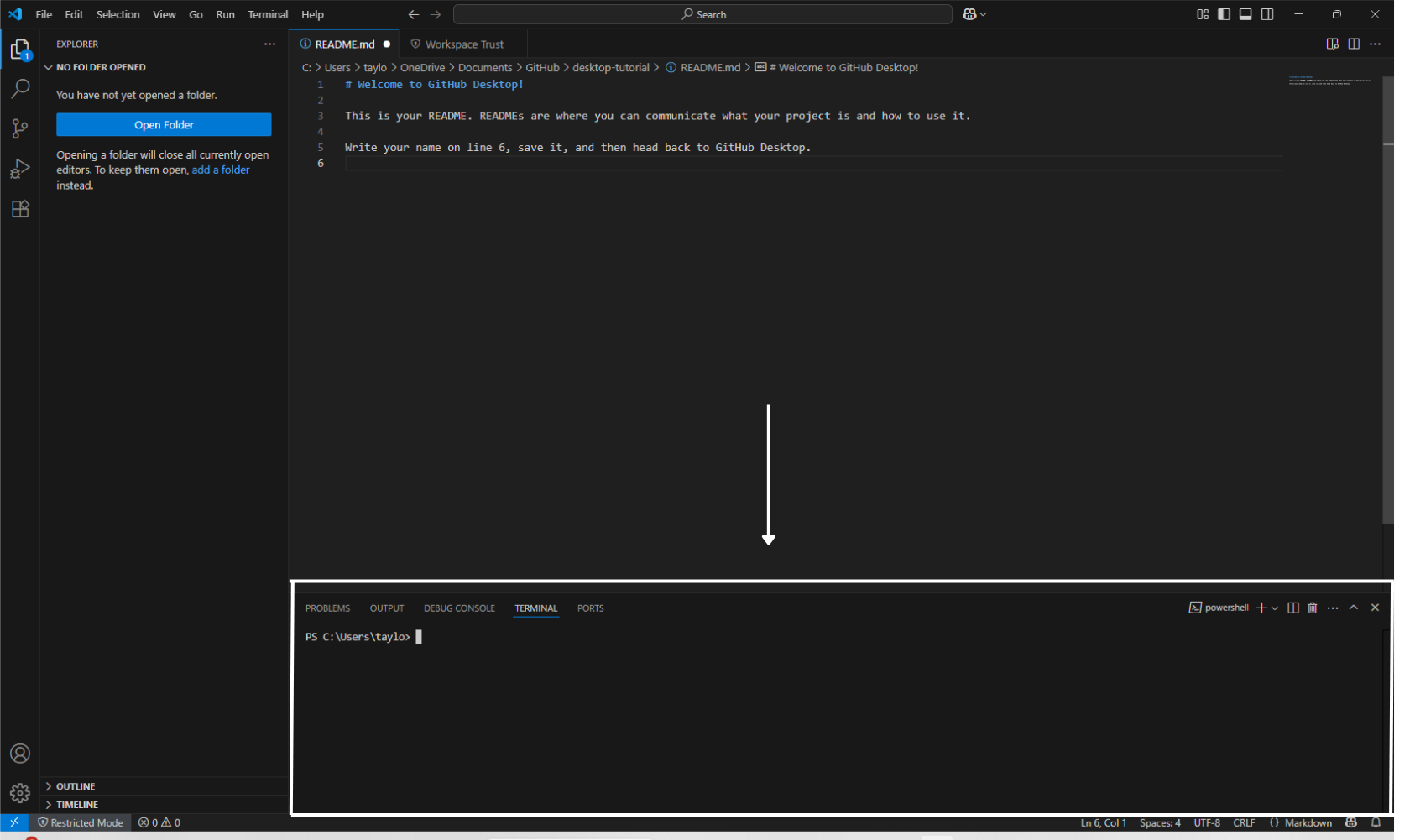Screen dimensions: 1410x840
Task: Open editor More Actions ellipsis
Action: pyautogui.click(x=1375, y=44)
